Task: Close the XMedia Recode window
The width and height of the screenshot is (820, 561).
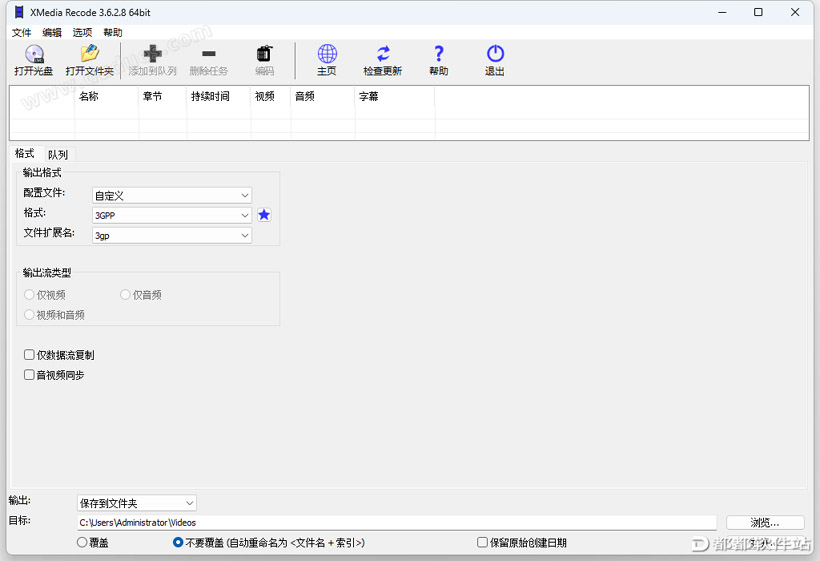Action: (795, 12)
